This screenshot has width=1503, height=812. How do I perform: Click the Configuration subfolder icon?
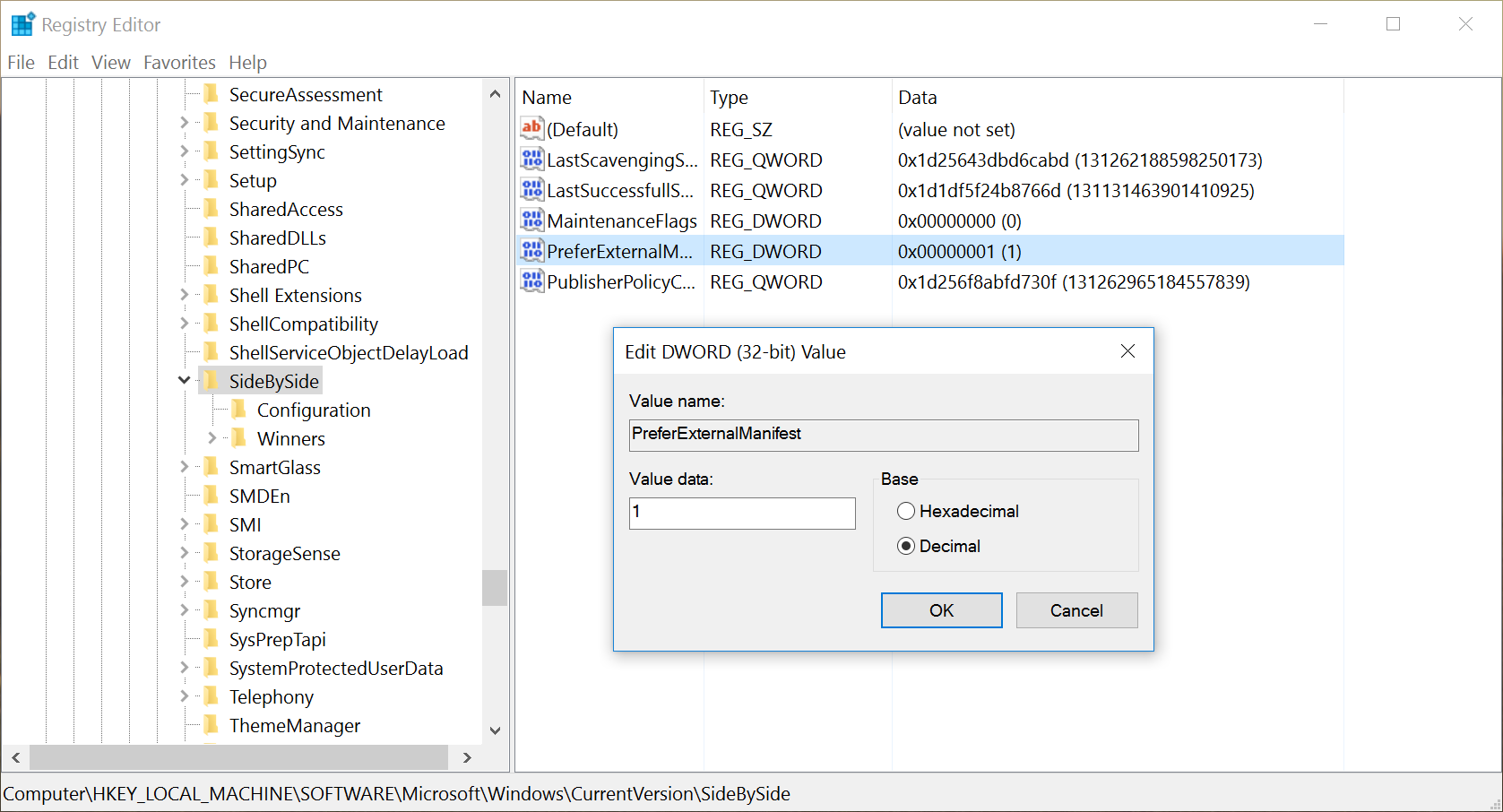239,410
